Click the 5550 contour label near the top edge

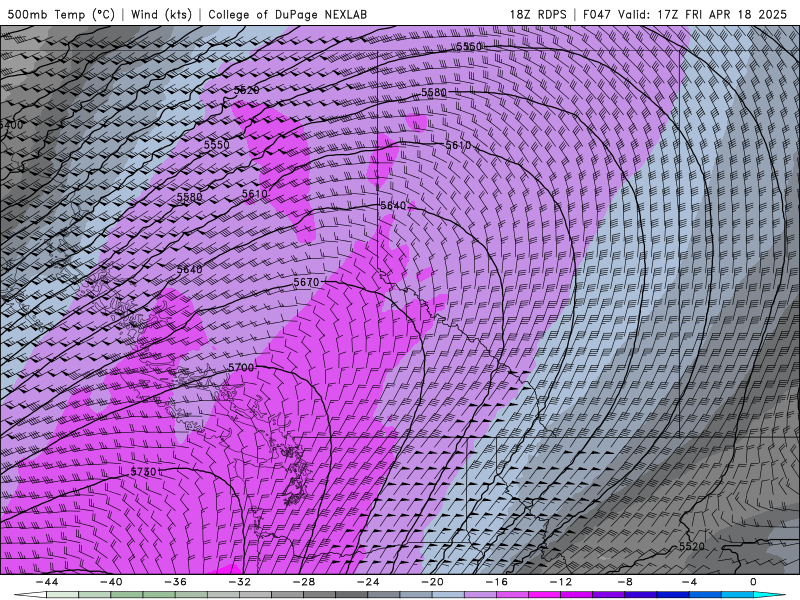(469, 46)
